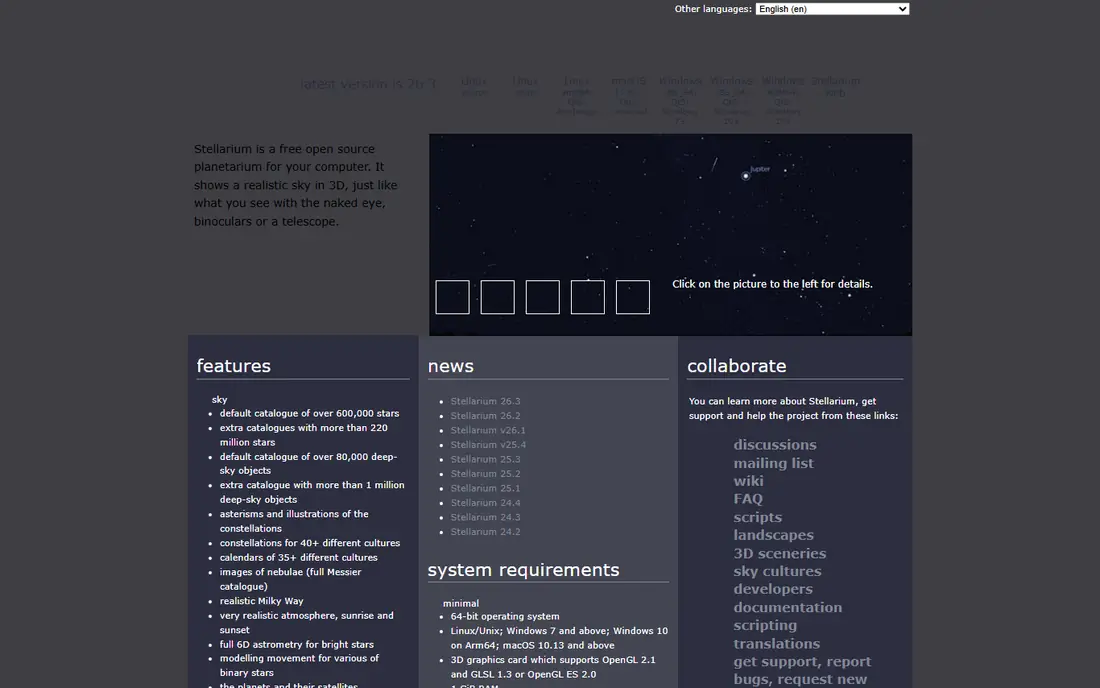Open get support, report bugs link

[802, 670]
